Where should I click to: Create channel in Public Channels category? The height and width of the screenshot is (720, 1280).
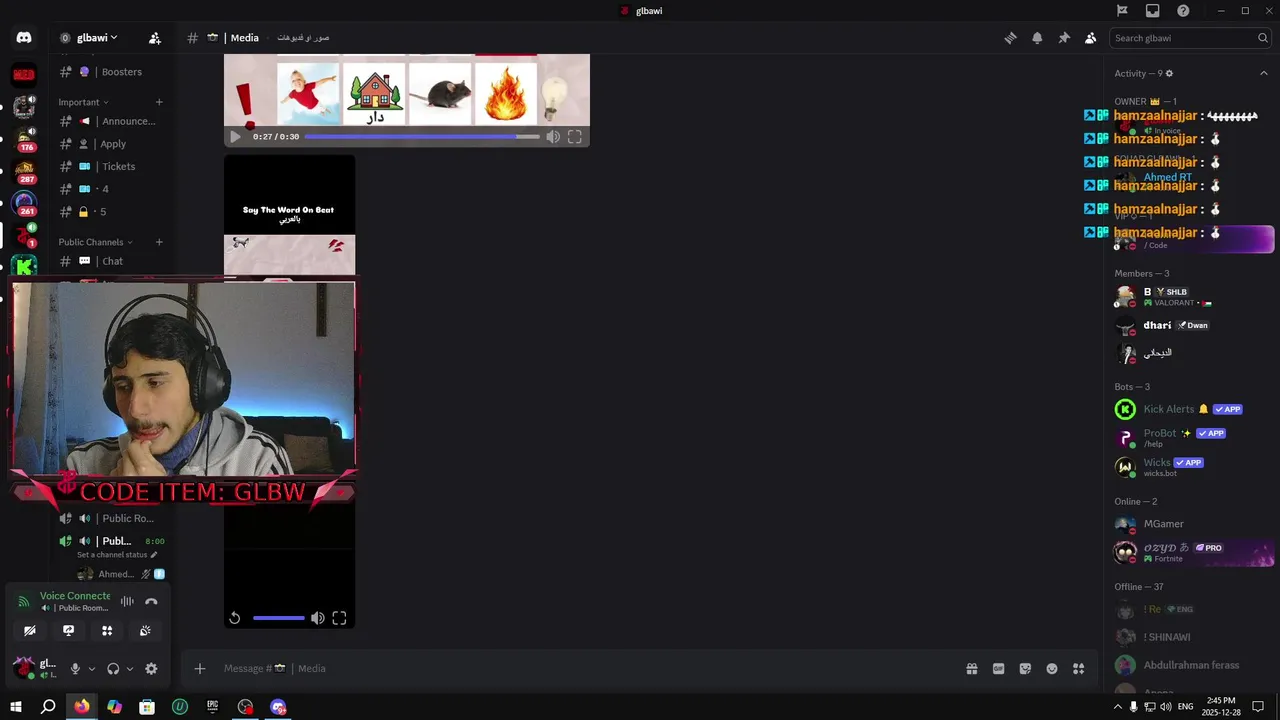pos(159,242)
